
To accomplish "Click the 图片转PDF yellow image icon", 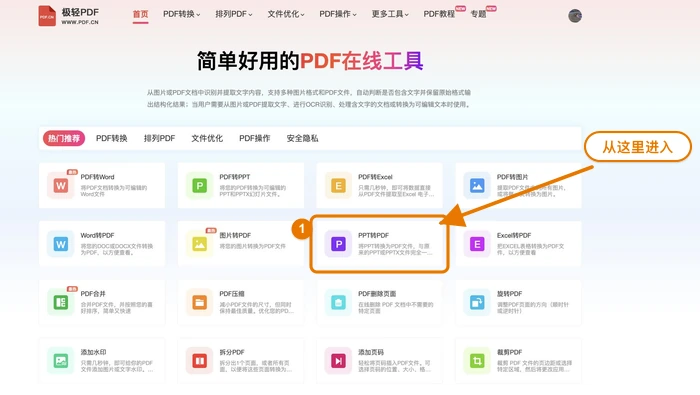I will (200, 244).
